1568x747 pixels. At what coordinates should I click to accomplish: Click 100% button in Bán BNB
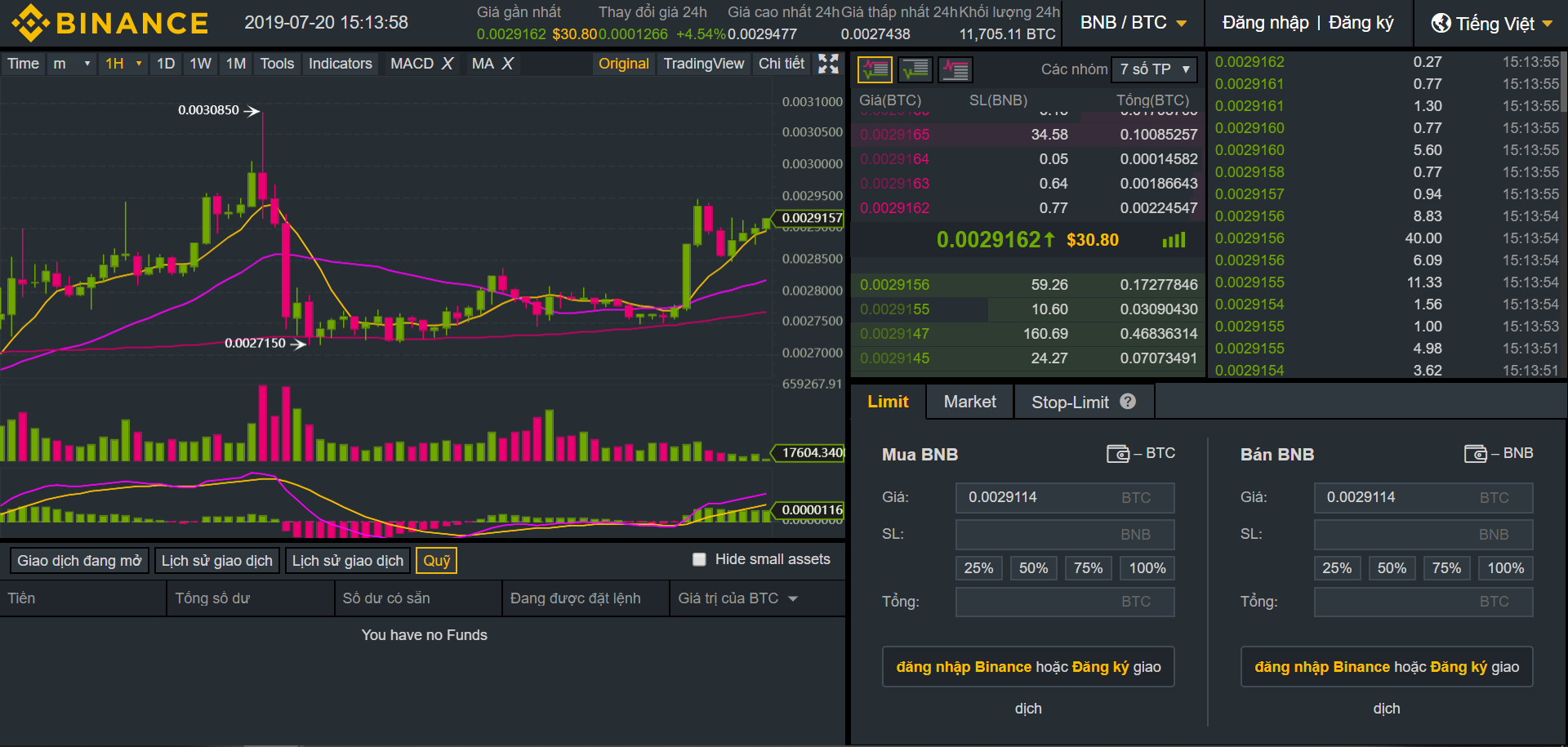tap(1506, 568)
